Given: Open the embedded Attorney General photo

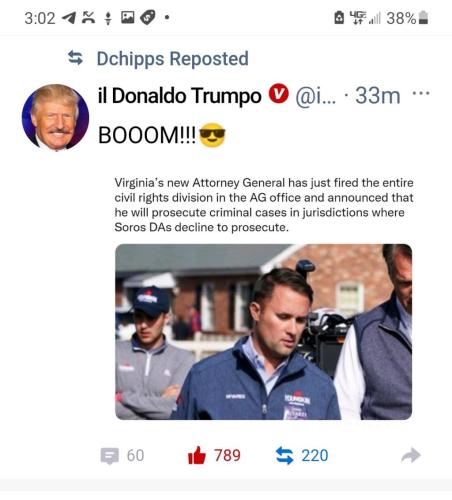Looking at the screenshot, I should pyautogui.click(x=263, y=332).
